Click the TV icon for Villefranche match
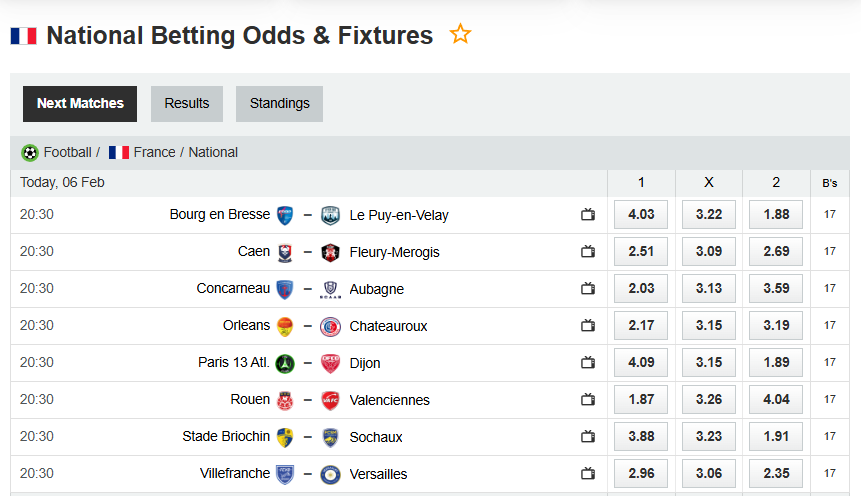The height and width of the screenshot is (496, 861). (x=588, y=474)
